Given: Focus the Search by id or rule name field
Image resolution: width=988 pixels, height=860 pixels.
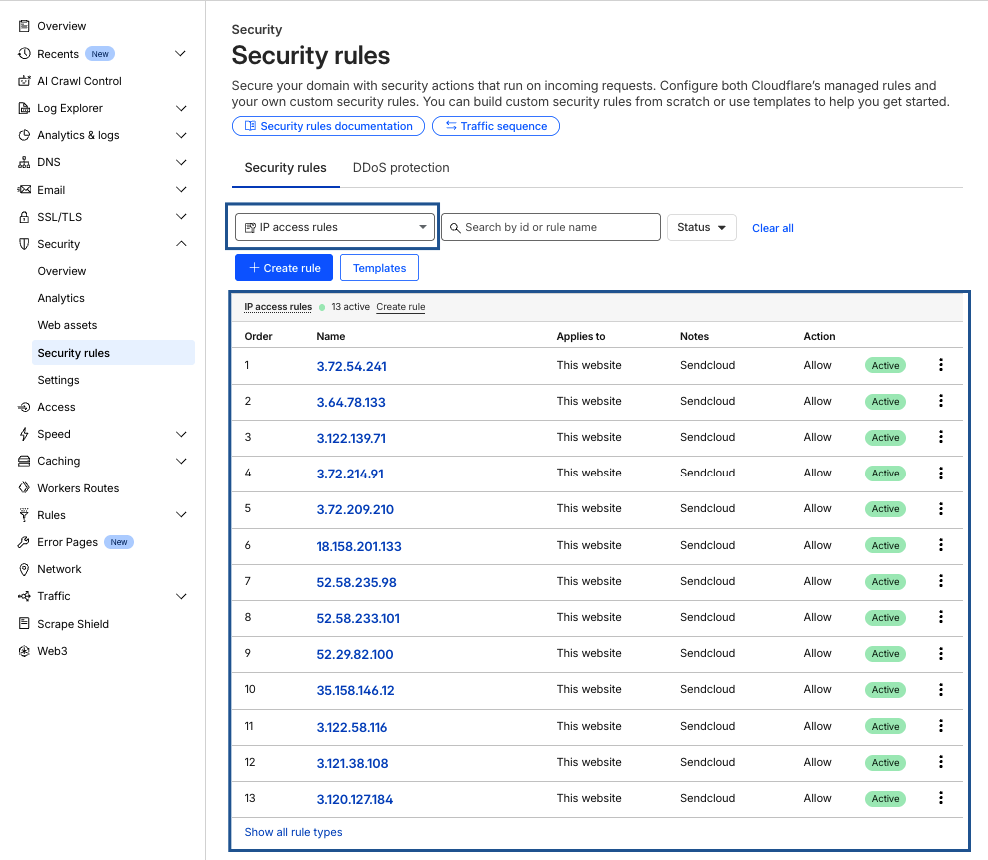Looking at the screenshot, I should tap(551, 227).
